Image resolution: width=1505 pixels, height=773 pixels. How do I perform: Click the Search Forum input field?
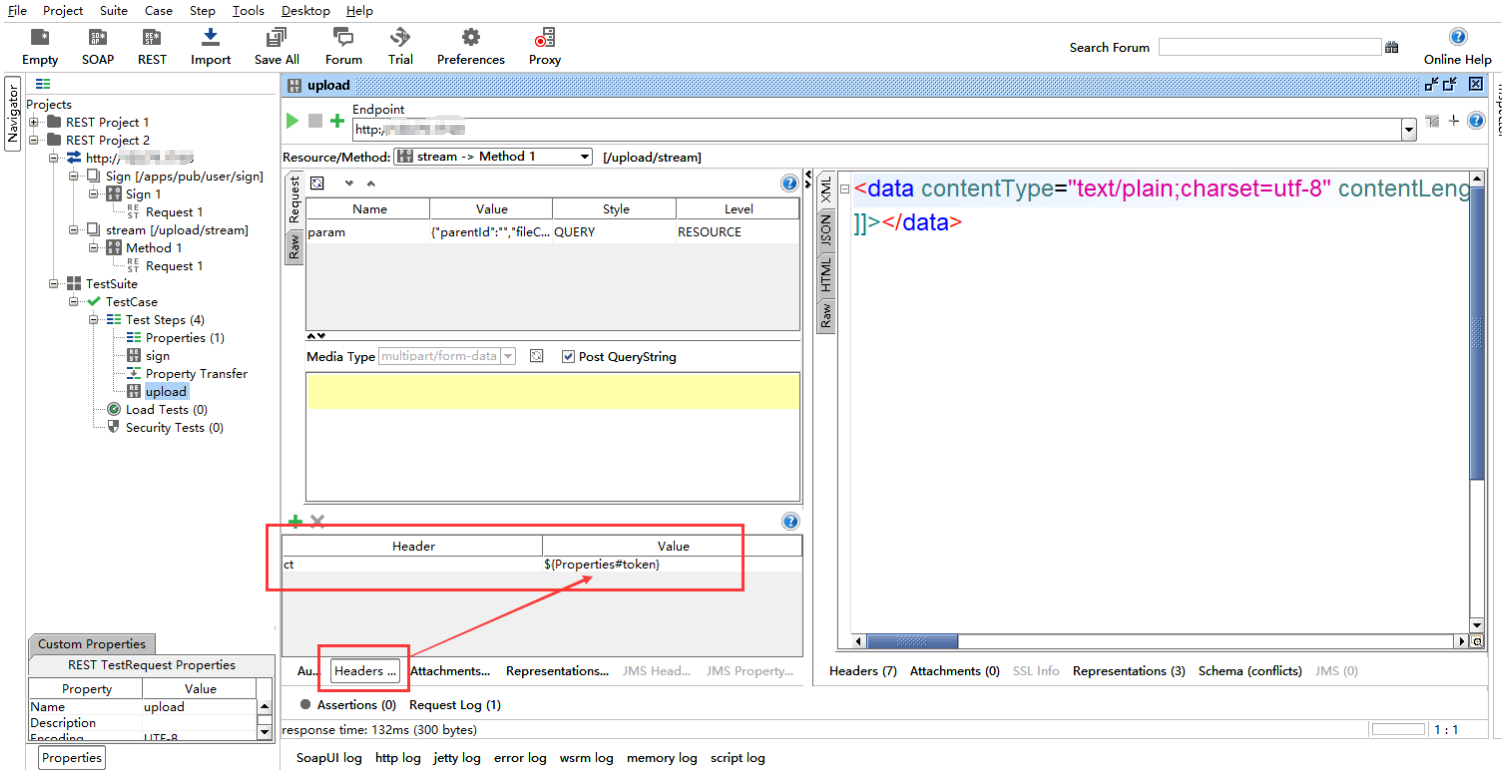click(x=1269, y=47)
